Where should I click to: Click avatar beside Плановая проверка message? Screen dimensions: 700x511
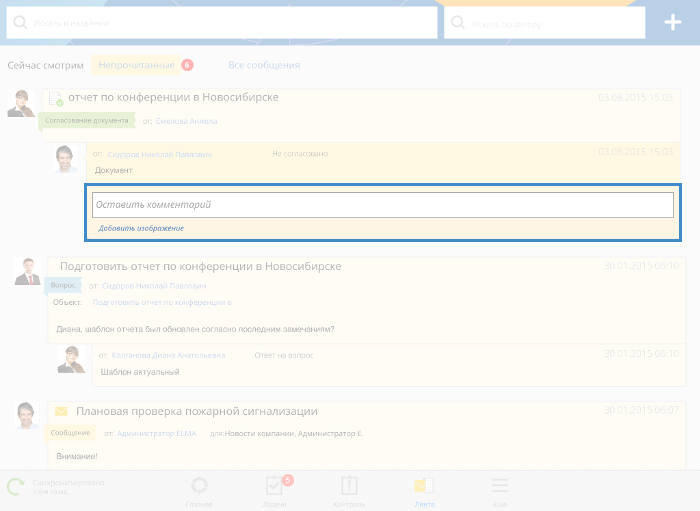[x=27, y=415]
